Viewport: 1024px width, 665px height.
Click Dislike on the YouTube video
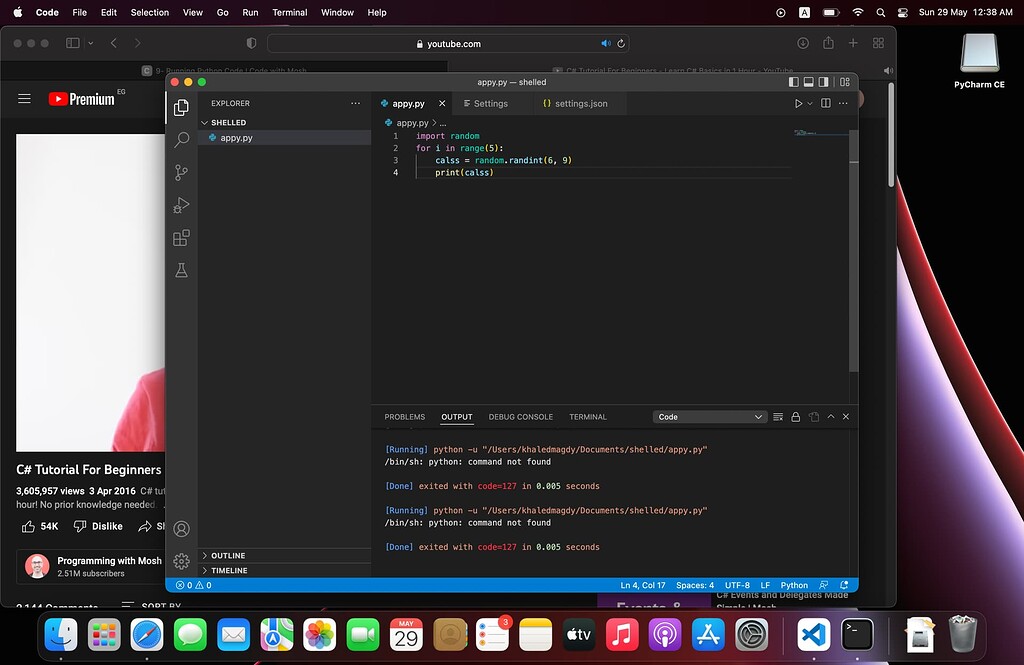(x=99, y=526)
